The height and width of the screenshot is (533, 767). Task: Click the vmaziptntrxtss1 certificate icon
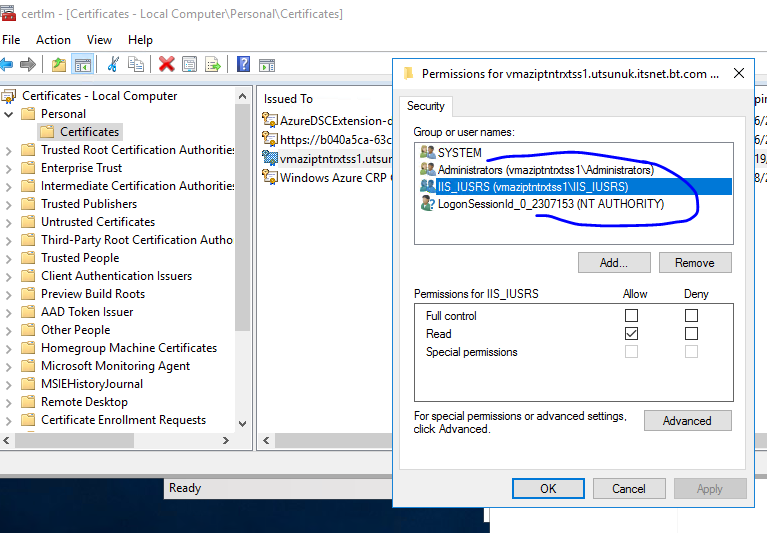click(270, 158)
